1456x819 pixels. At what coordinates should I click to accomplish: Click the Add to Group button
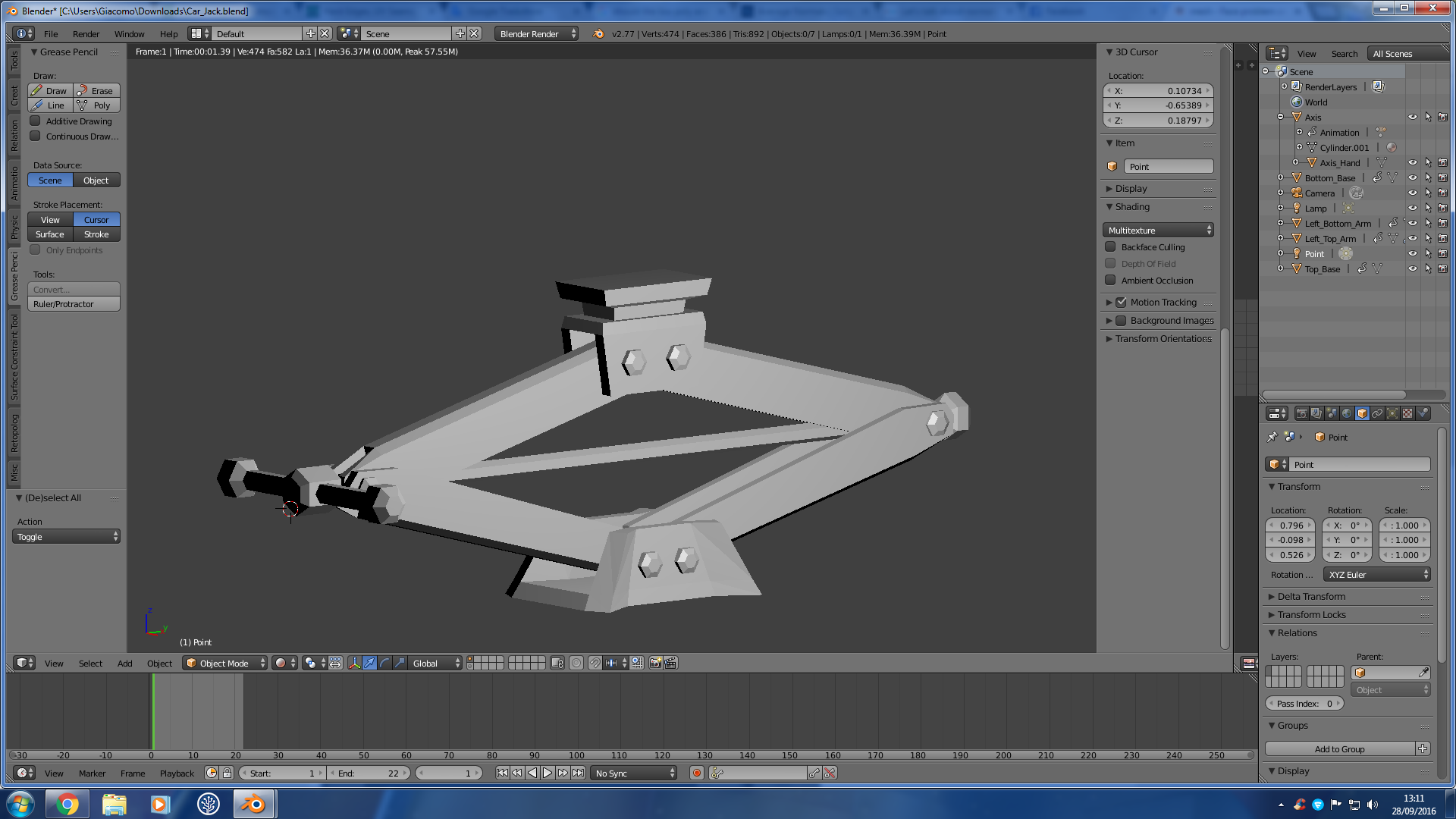coord(1340,748)
